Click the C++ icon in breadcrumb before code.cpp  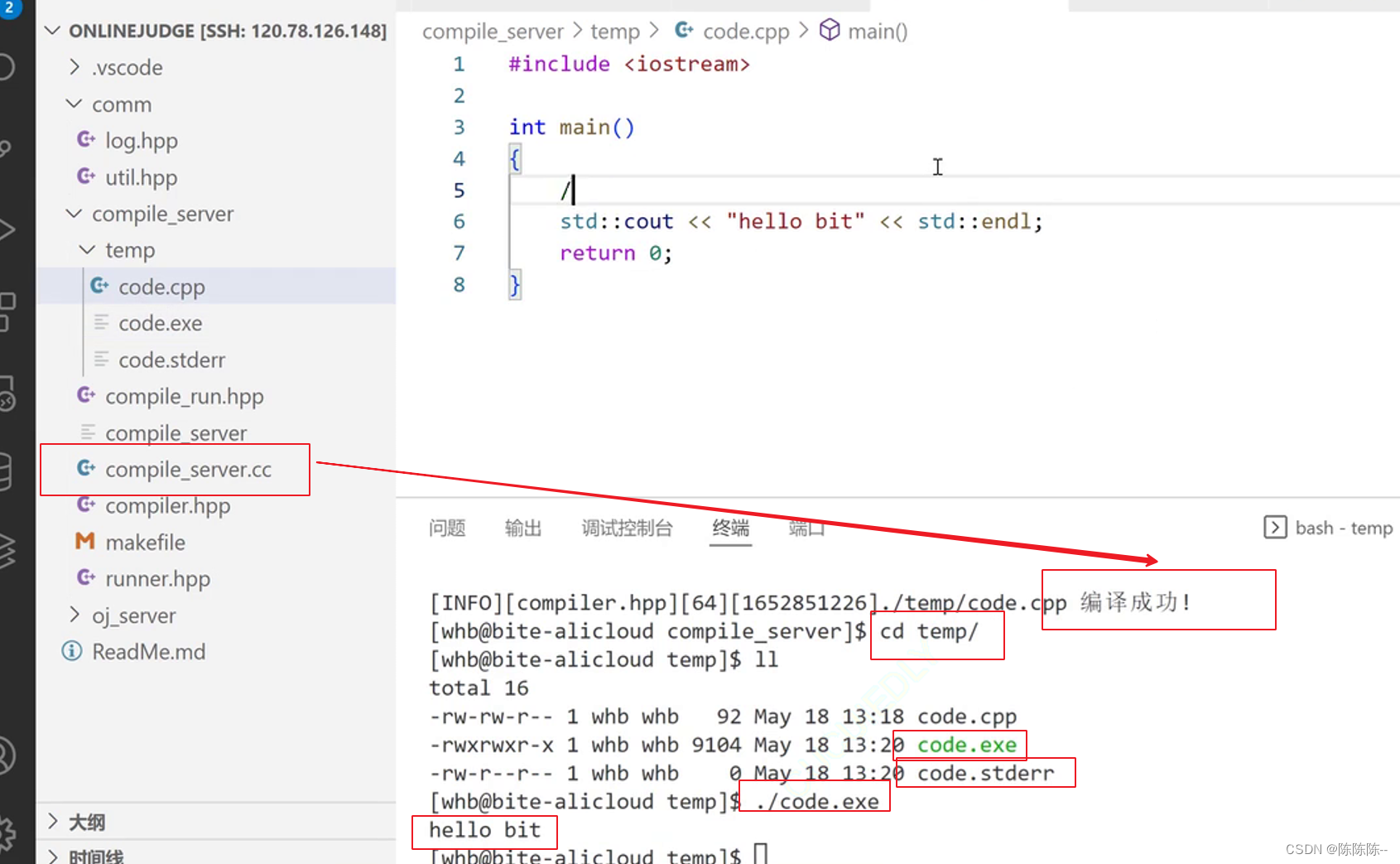(x=684, y=30)
